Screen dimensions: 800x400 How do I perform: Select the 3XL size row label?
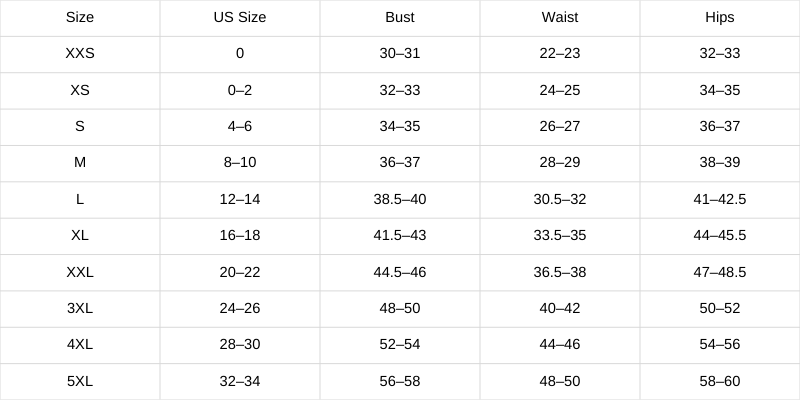pos(80,308)
